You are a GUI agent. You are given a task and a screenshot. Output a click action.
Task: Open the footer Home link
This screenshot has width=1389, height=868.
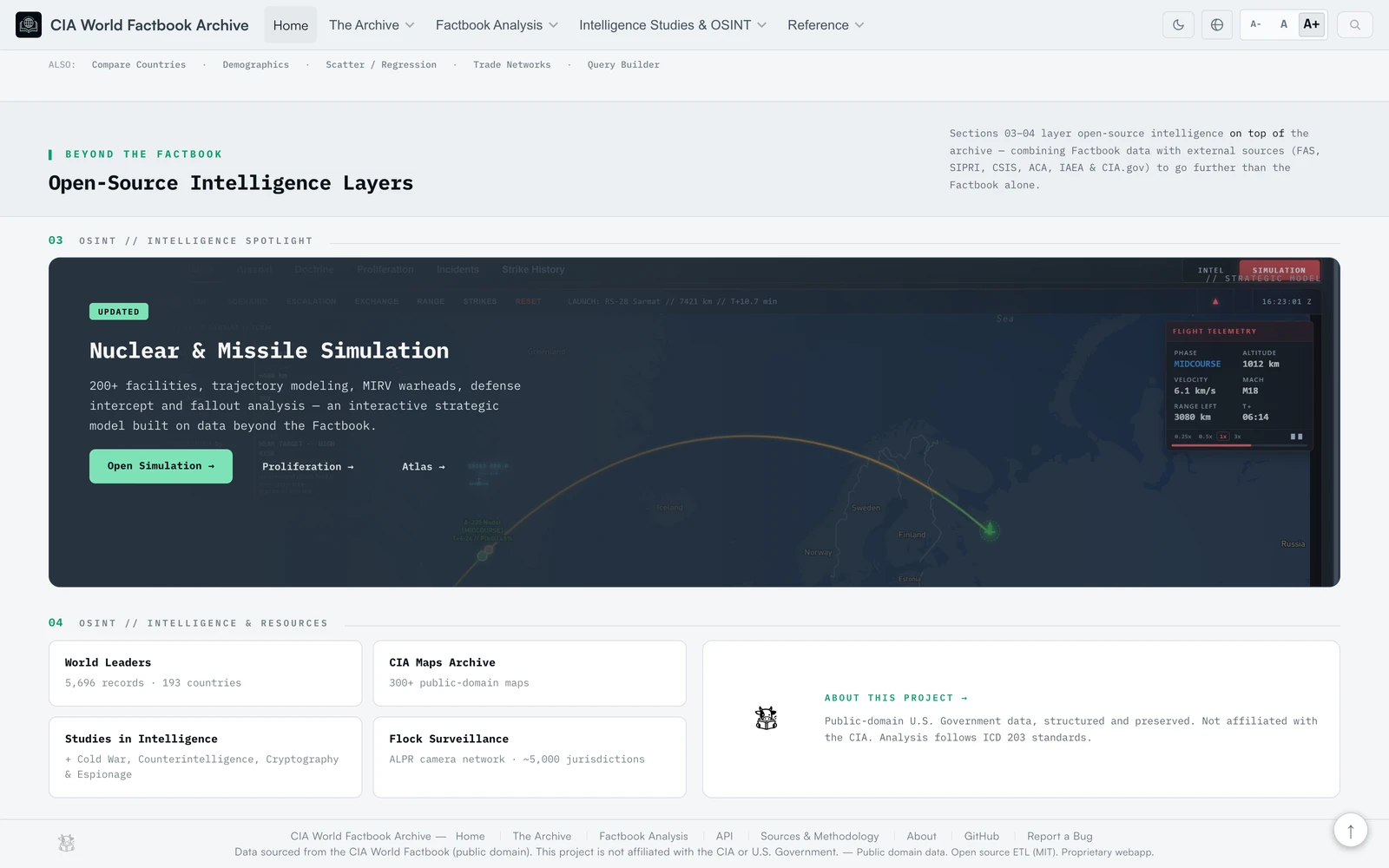click(471, 837)
